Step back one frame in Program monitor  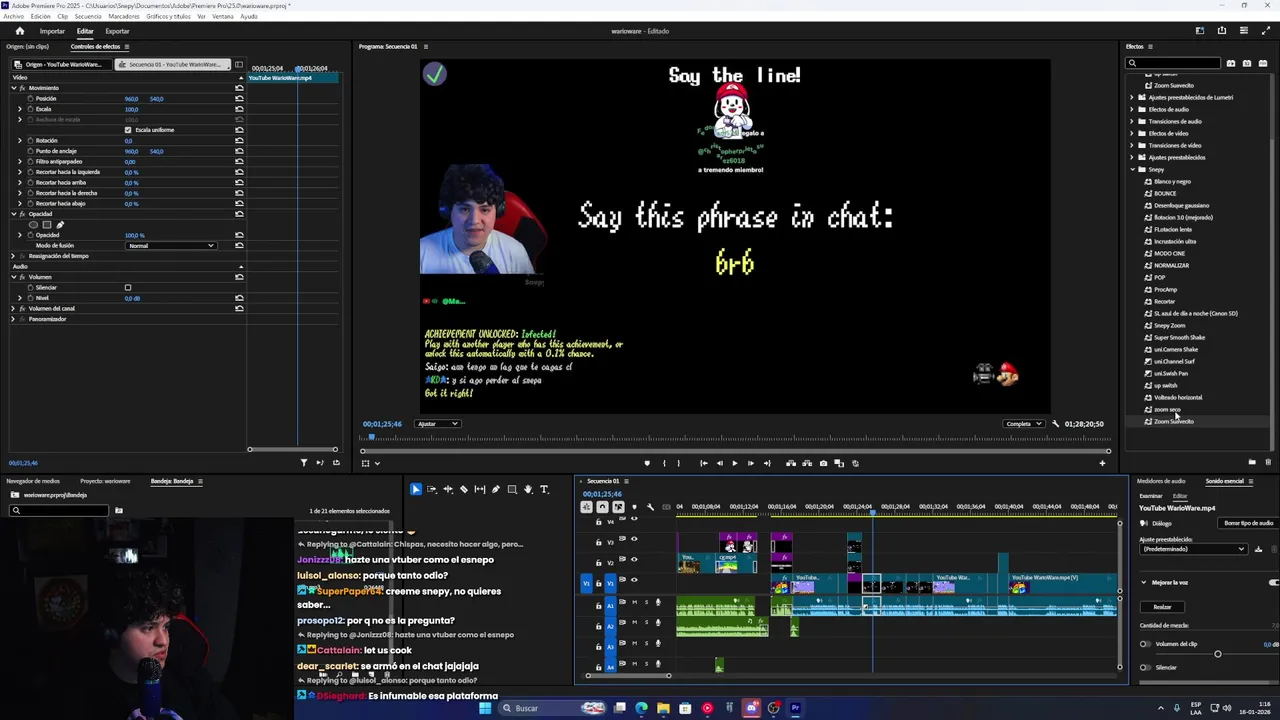pyautogui.click(x=718, y=463)
